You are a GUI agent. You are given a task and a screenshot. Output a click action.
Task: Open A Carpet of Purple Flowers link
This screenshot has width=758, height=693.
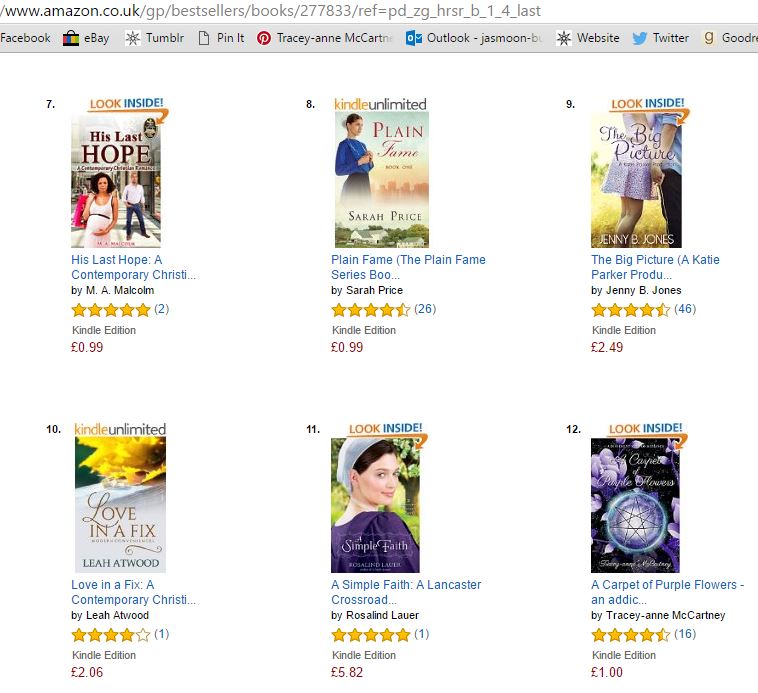click(667, 592)
